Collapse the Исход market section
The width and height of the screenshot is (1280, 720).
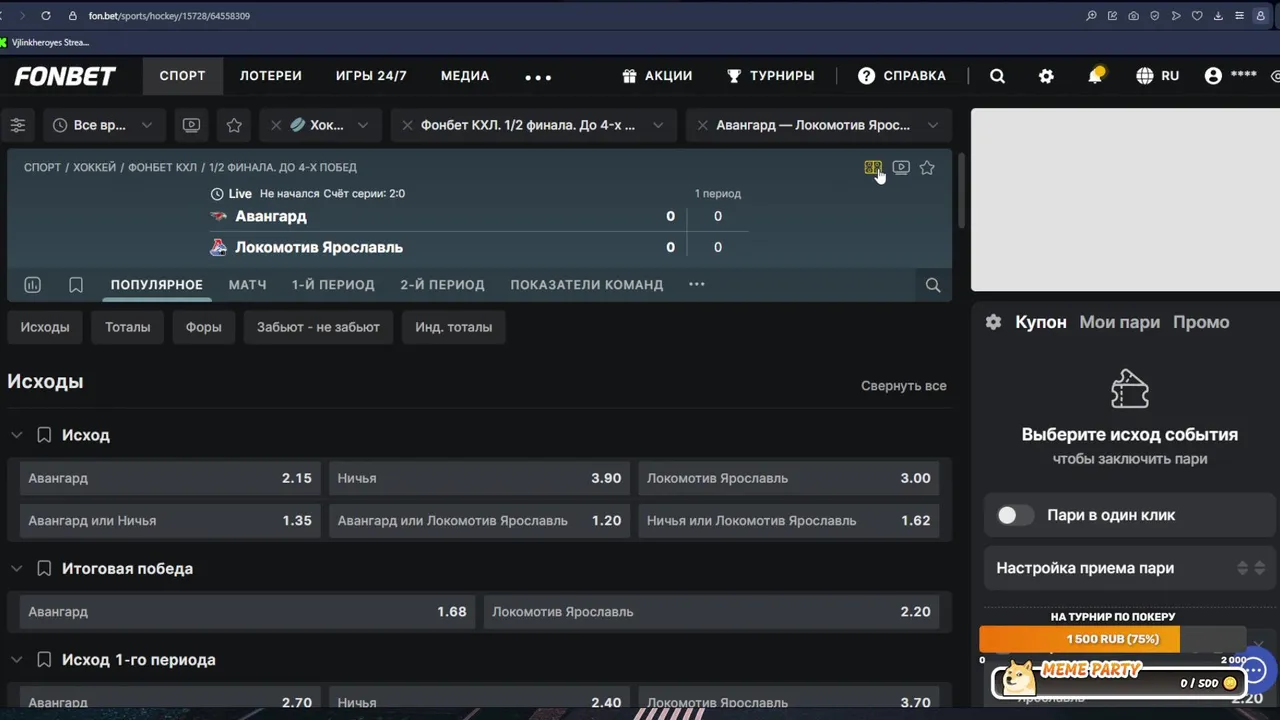coord(16,435)
